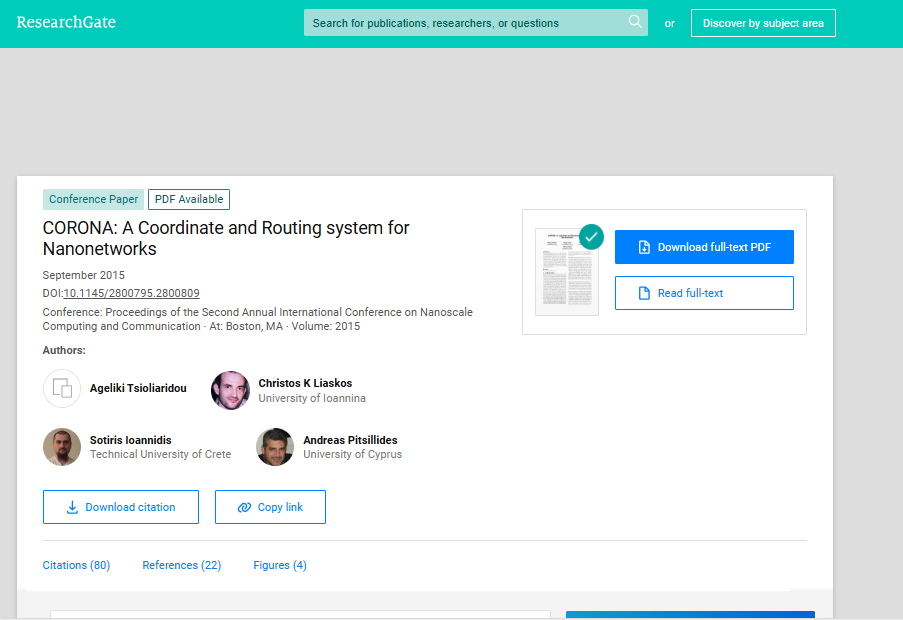The image size is (903, 620).
Task: Click the September 2015 date text
Action: click(84, 275)
